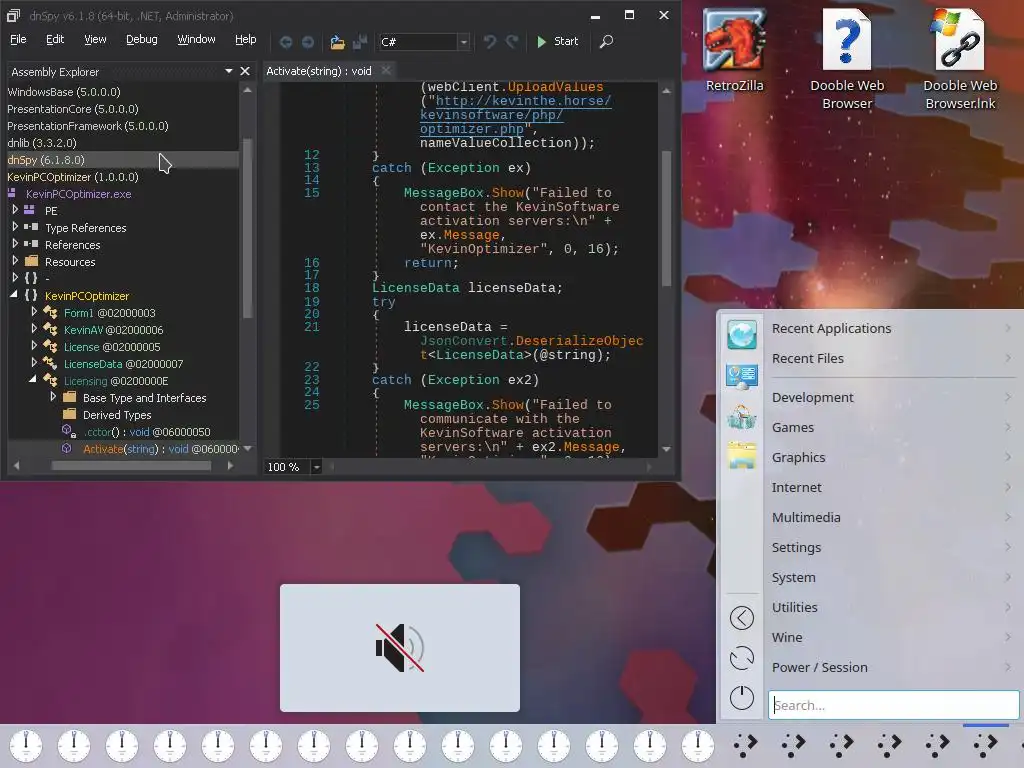The width and height of the screenshot is (1024, 768).
Task: Select KevinPCOptimizer (1.0.0.0) assembly
Action: pos(72,177)
